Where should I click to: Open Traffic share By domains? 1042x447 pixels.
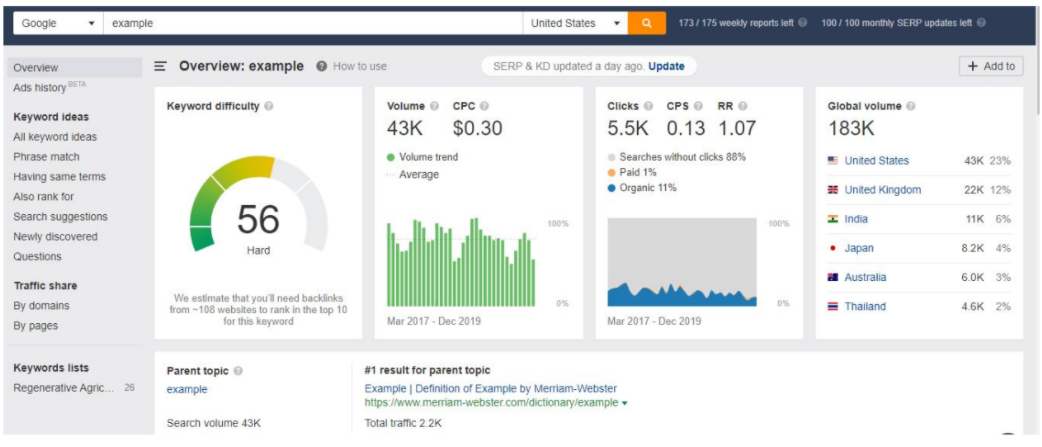42,306
